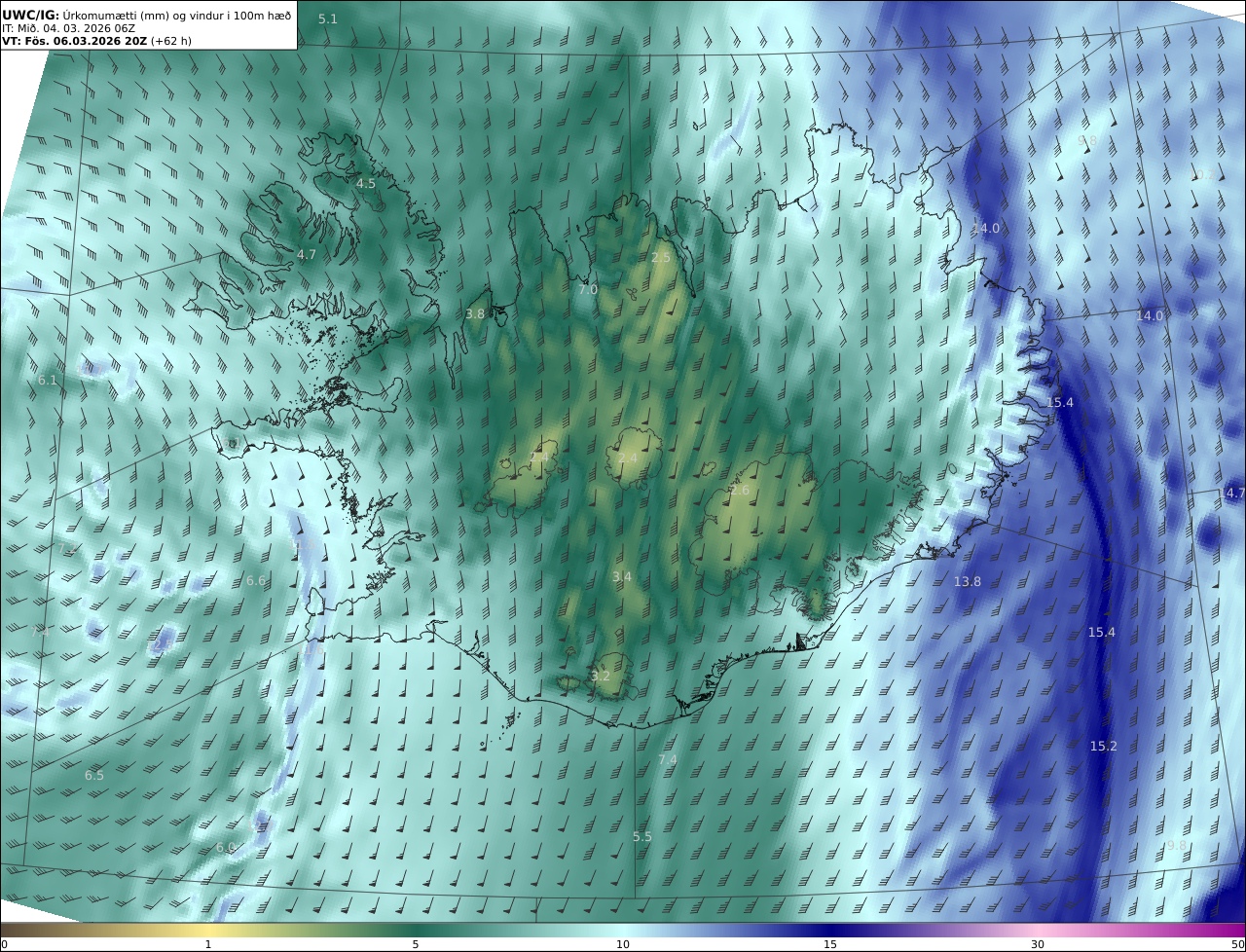The width and height of the screenshot is (1246, 952).
Task: Click the '50' tick on the color scale
Action: point(1238,945)
